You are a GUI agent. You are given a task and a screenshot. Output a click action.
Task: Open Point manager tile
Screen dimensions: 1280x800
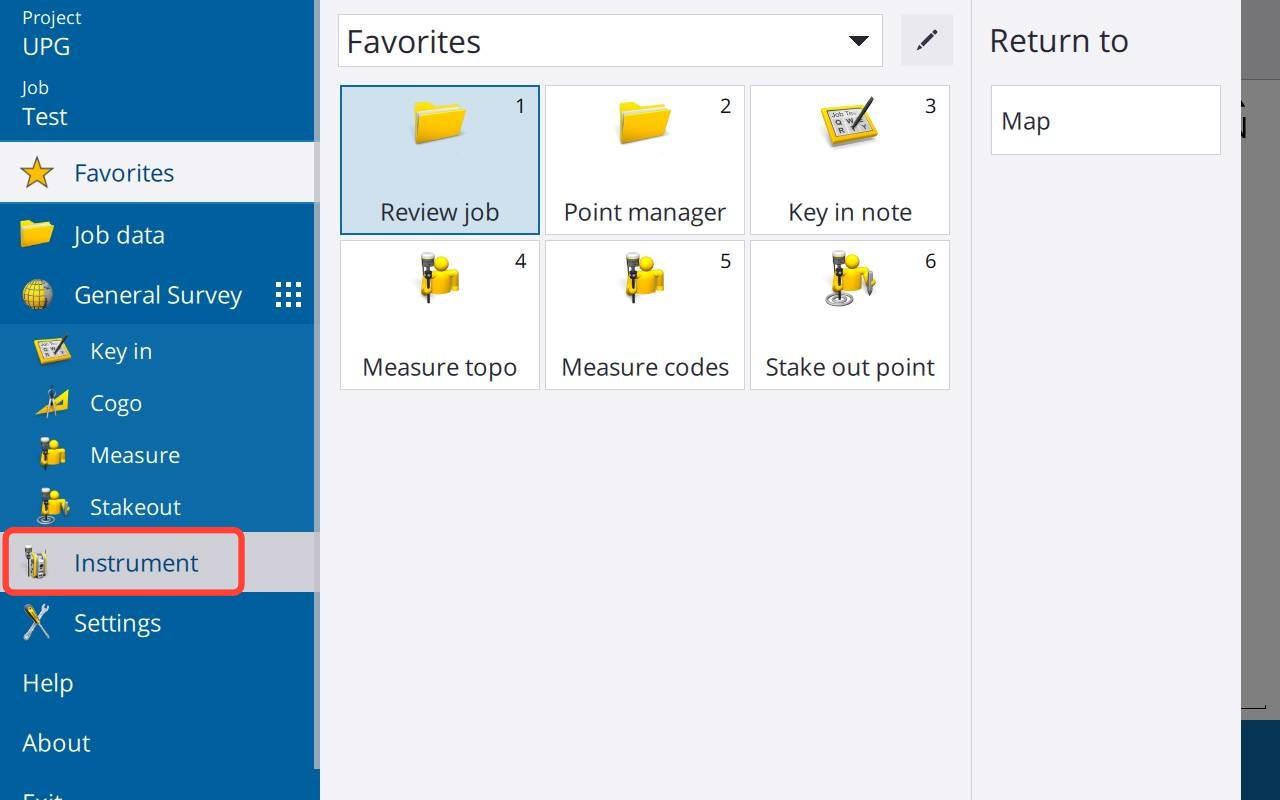coord(644,160)
